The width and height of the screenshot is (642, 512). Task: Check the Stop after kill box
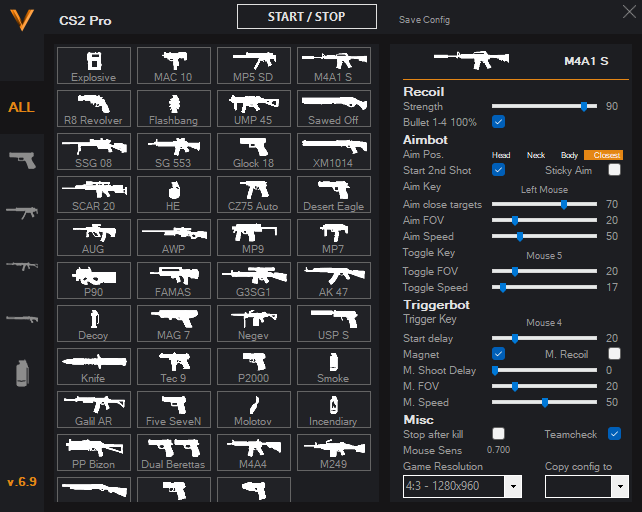498,433
